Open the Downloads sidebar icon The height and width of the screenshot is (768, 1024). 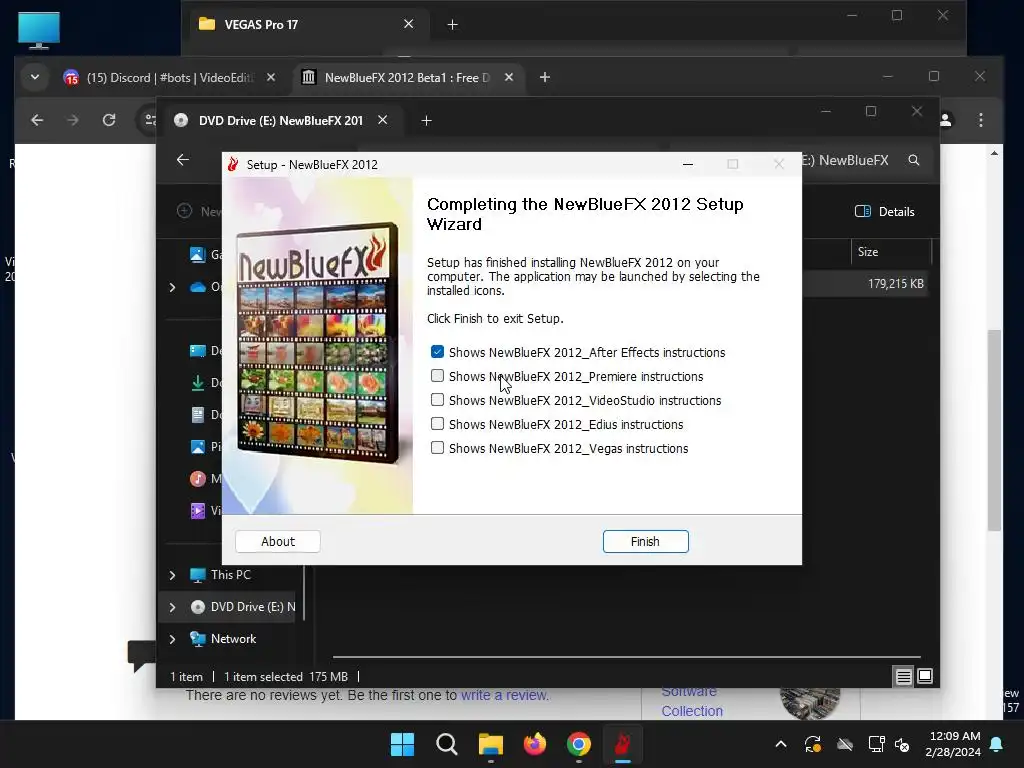click(x=198, y=383)
